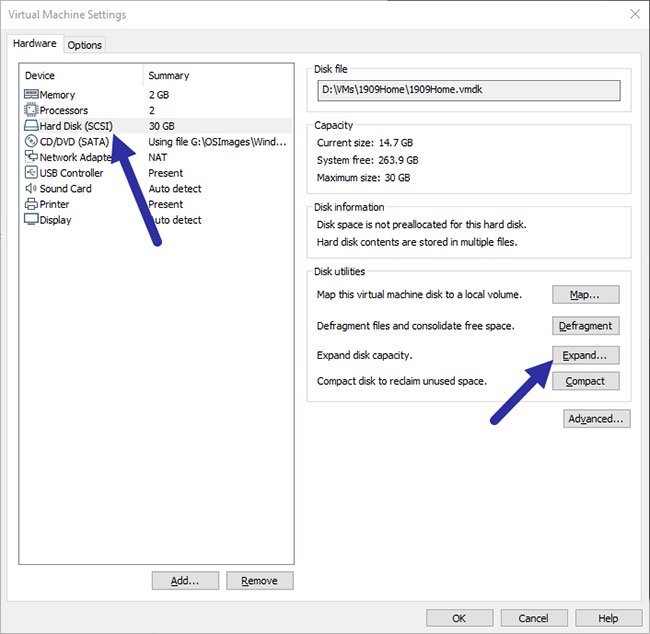Click the Printer device icon
650x634 pixels.
(31, 204)
